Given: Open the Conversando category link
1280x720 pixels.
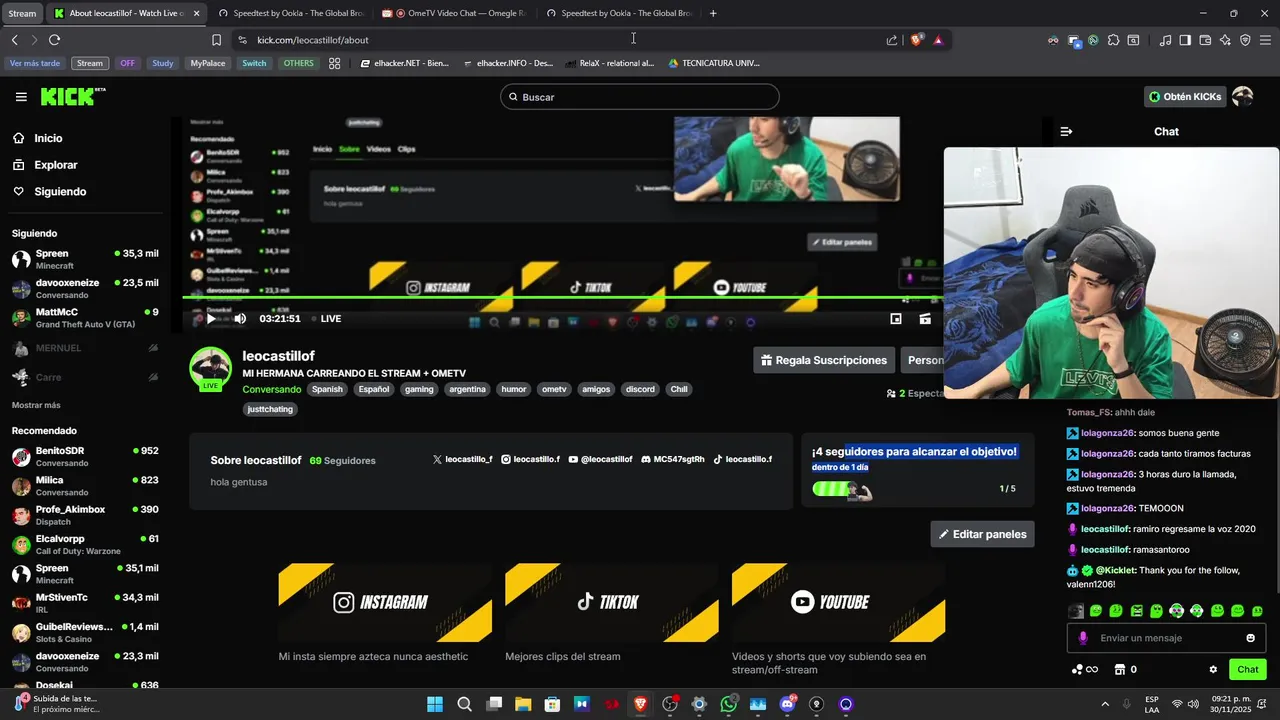Looking at the screenshot, I should [272, 389].
